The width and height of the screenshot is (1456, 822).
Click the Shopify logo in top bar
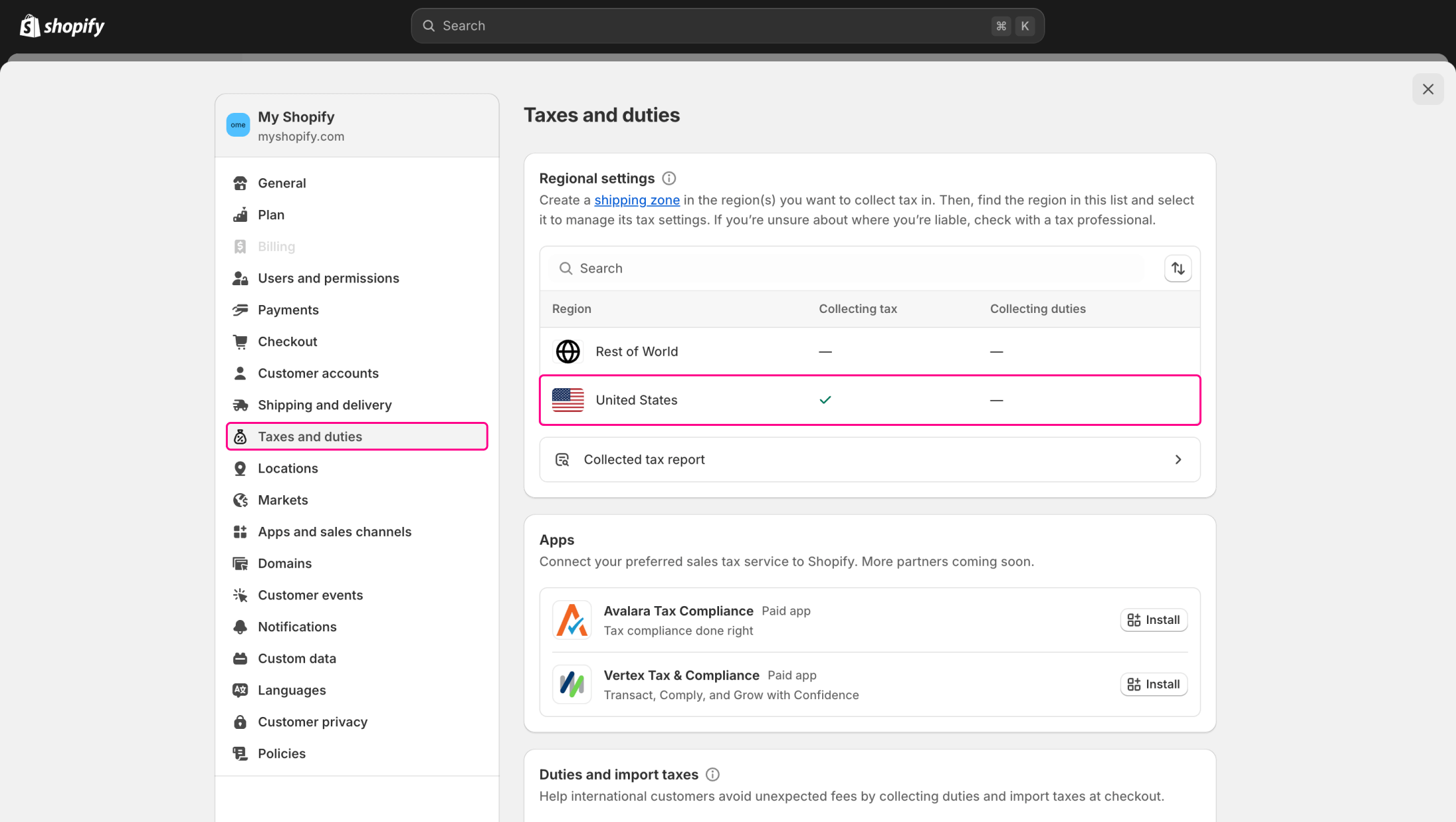[x=62, y=26]
